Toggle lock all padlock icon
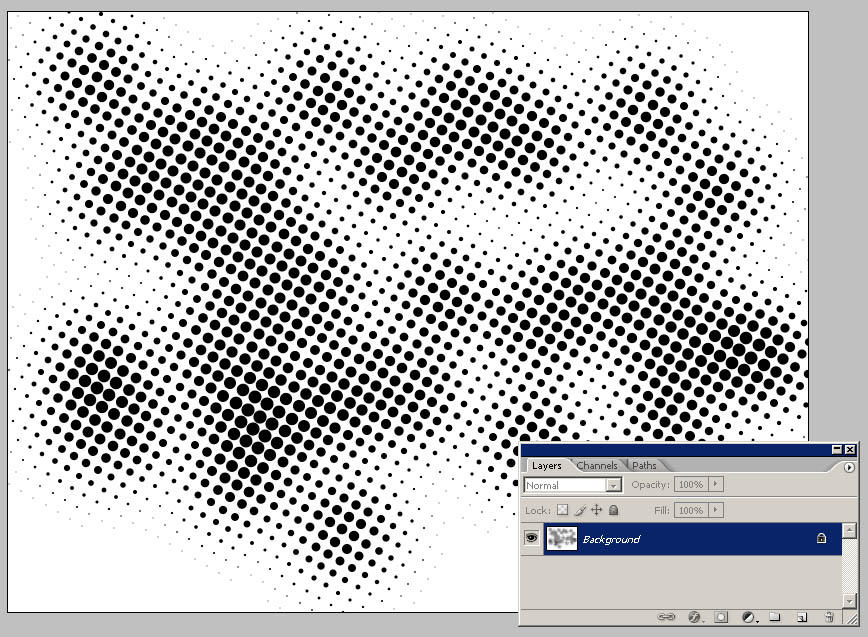Viewport: 868px width, 637px height. click(x=613, y=510)
